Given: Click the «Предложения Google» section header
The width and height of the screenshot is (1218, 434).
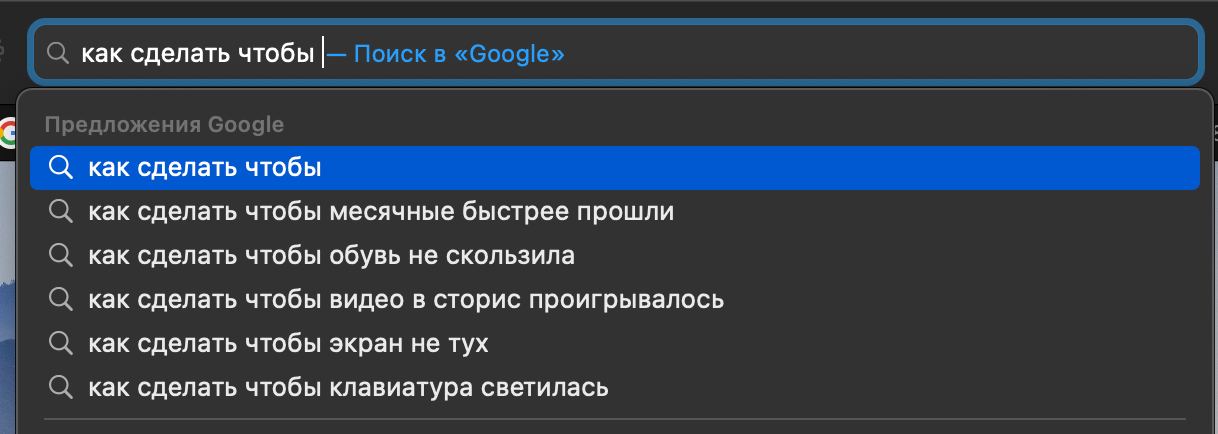Looking at the screenshot, I should (164, 125).
